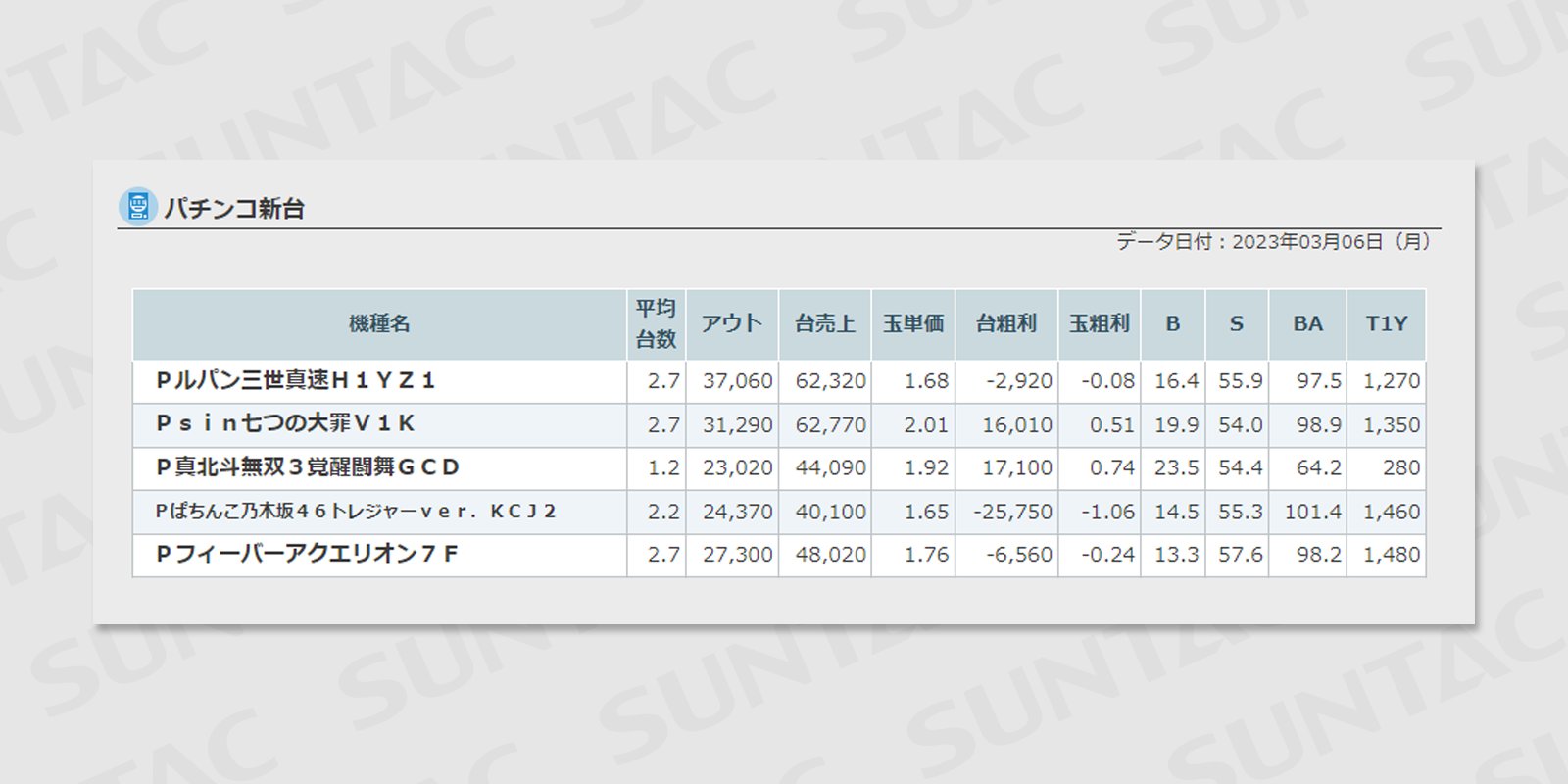The height and width of the screenshot is (784, 1568).
Task: Select machine name P真北斗無双3覚醒闘舞GCD
Action: click(x=308, y=467)
